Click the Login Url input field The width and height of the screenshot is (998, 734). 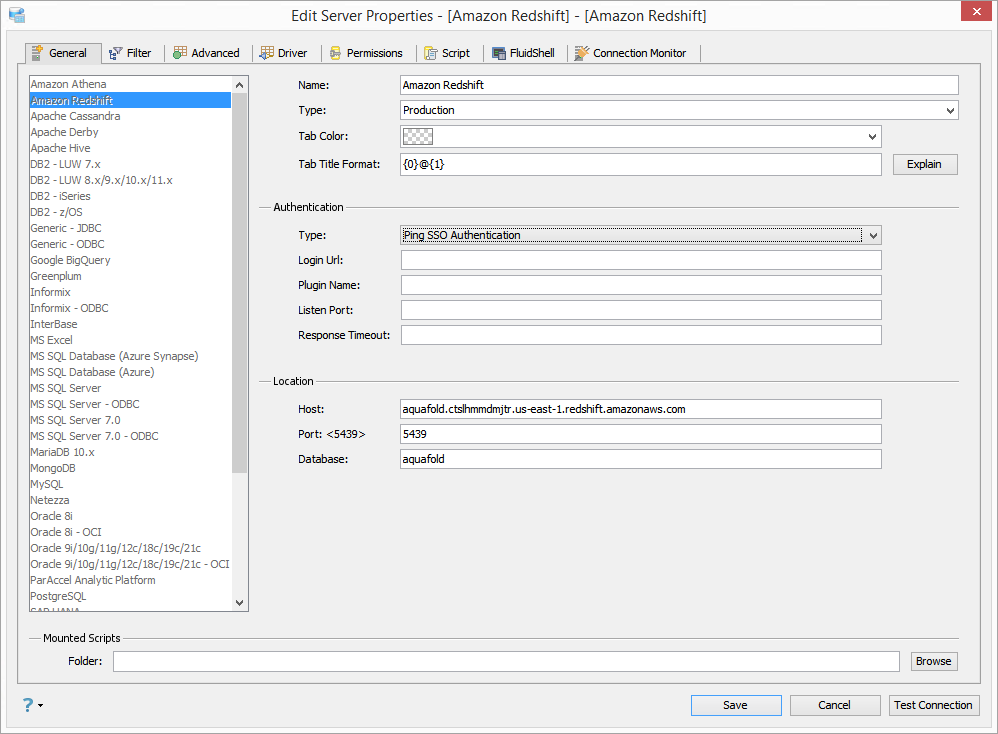640,260
